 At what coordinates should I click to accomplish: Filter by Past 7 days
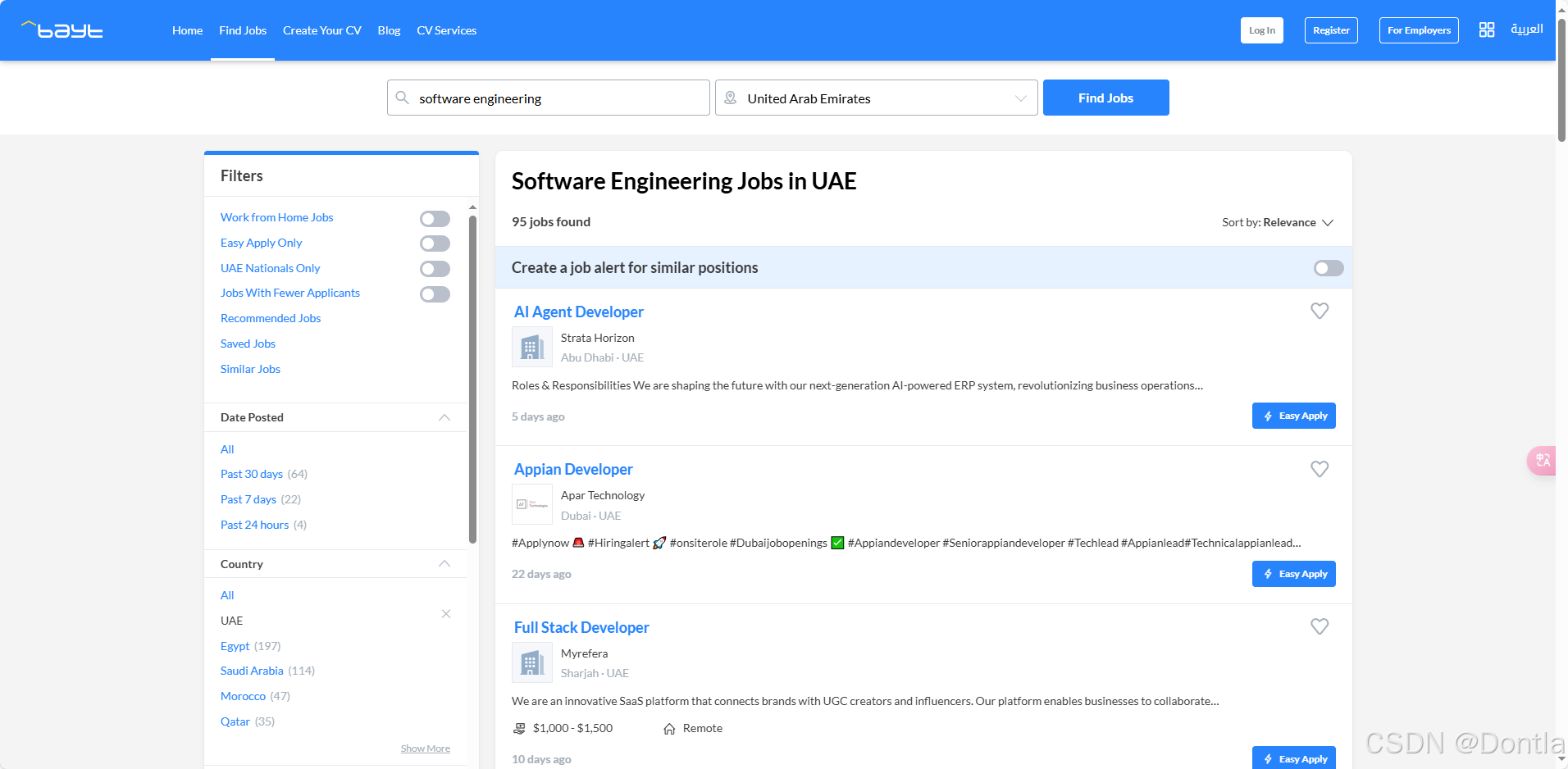[x=248, y=499]
